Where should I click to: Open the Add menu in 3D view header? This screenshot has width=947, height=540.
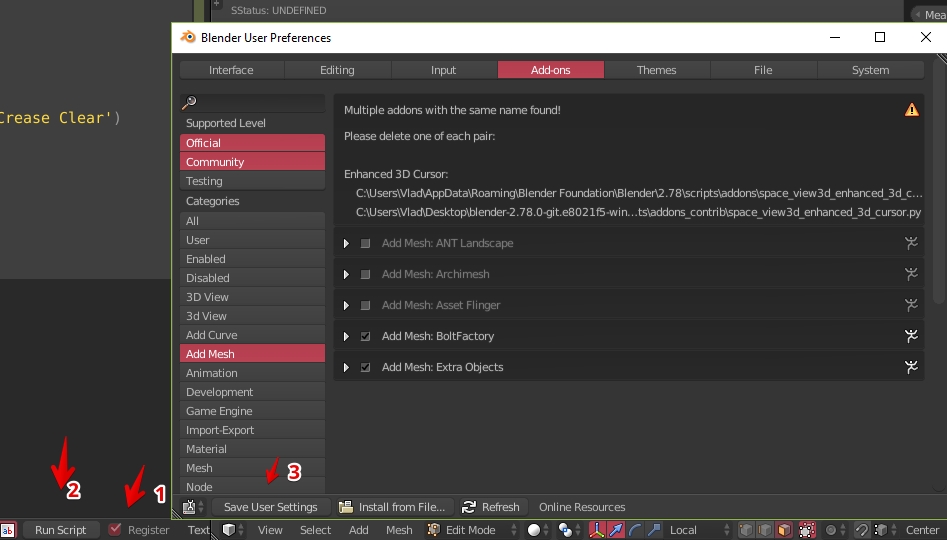pyautogui.click(x=358, y=530)
